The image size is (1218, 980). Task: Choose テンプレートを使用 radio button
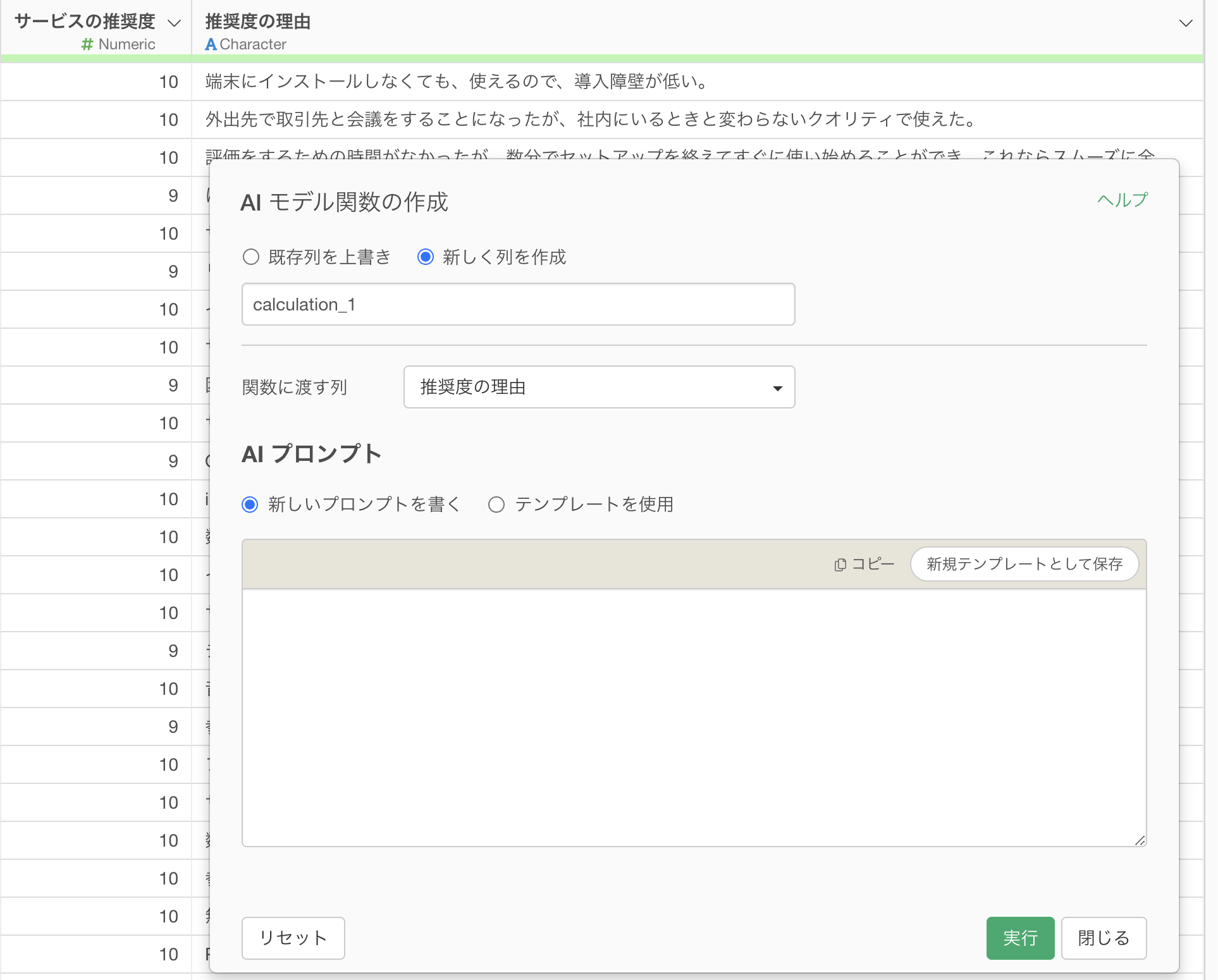(496, 505)
